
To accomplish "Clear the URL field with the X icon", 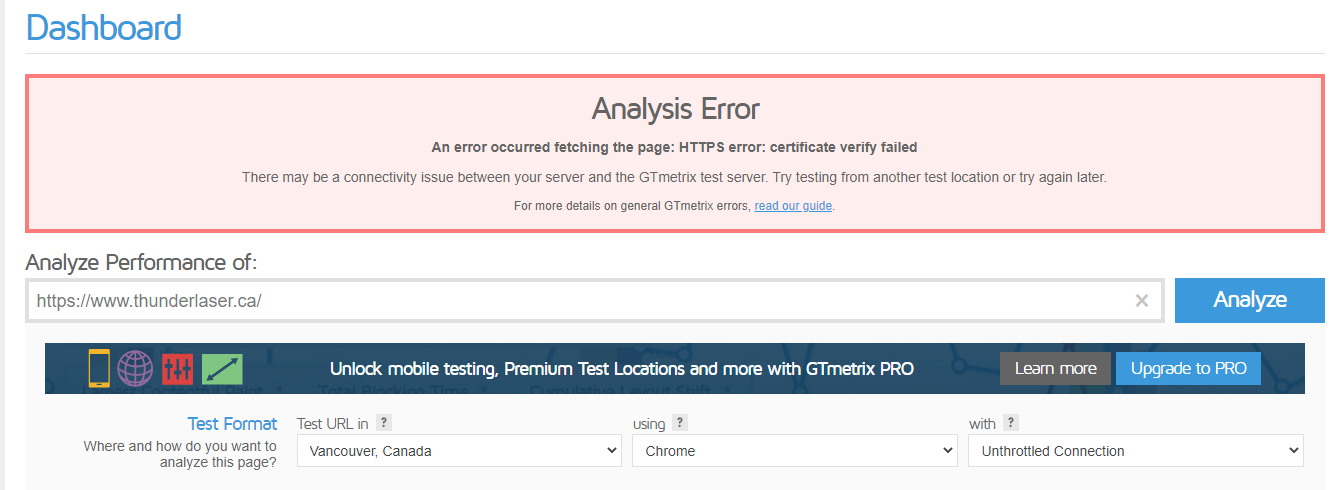I will coord(1142,301).
